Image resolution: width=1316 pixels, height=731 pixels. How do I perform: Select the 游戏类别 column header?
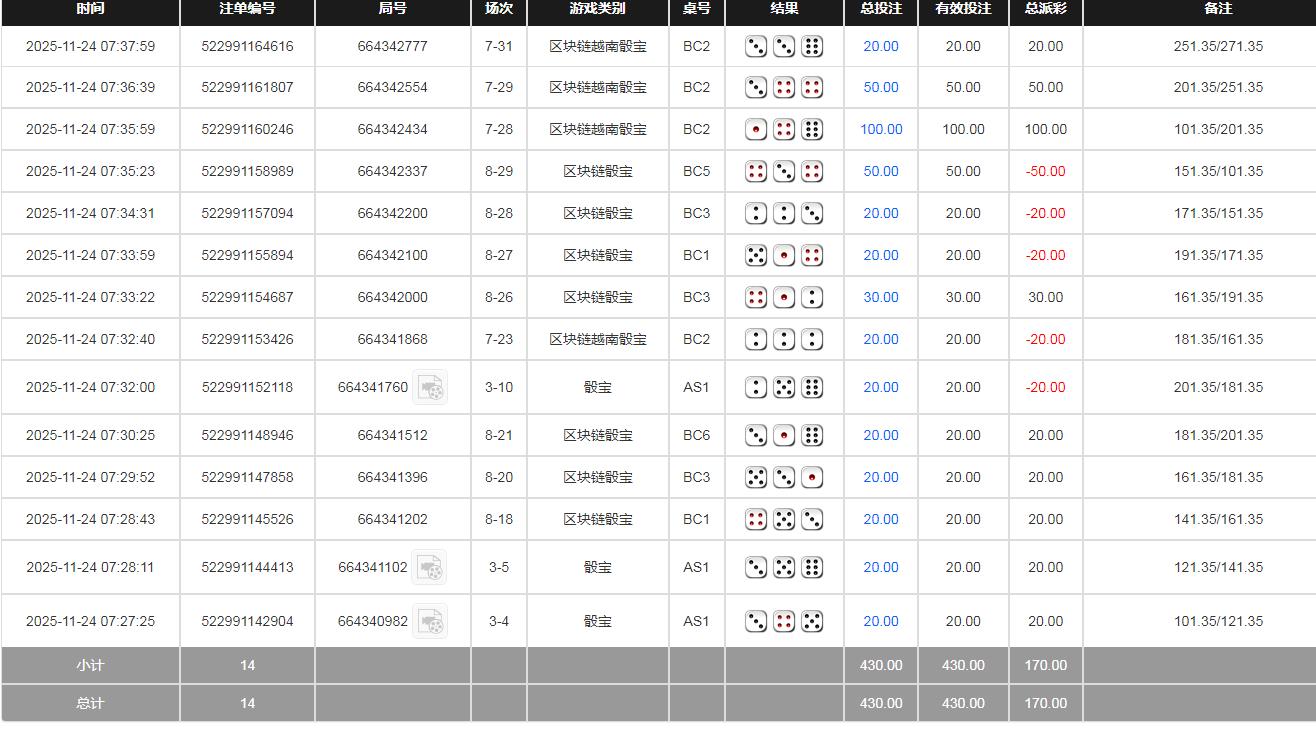point(597,8)
